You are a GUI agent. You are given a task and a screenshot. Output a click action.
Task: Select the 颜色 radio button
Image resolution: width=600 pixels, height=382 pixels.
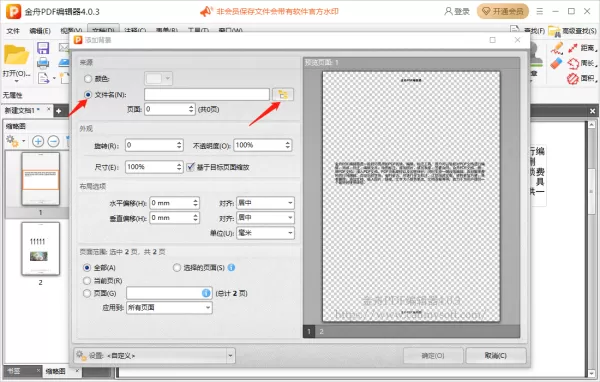88,78
